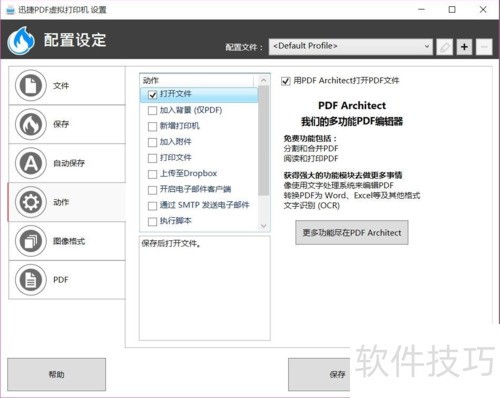This screenshot has height=398, width=500.
Task: Enable the 通过 SMTP 发送电子邮件 checkbox
Action: click(x=152, y=206)
